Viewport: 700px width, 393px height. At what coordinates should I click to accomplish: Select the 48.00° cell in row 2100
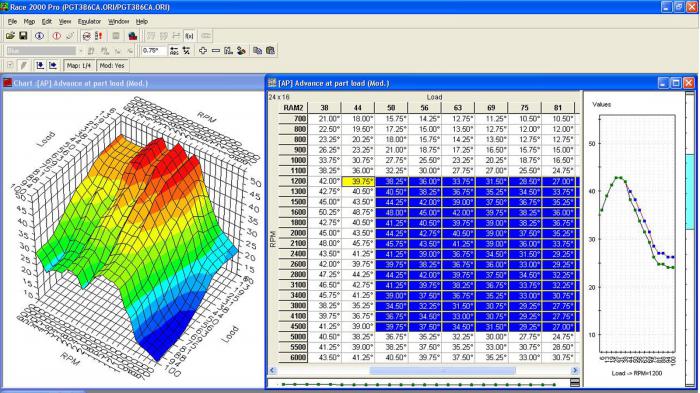click(325, 243)
